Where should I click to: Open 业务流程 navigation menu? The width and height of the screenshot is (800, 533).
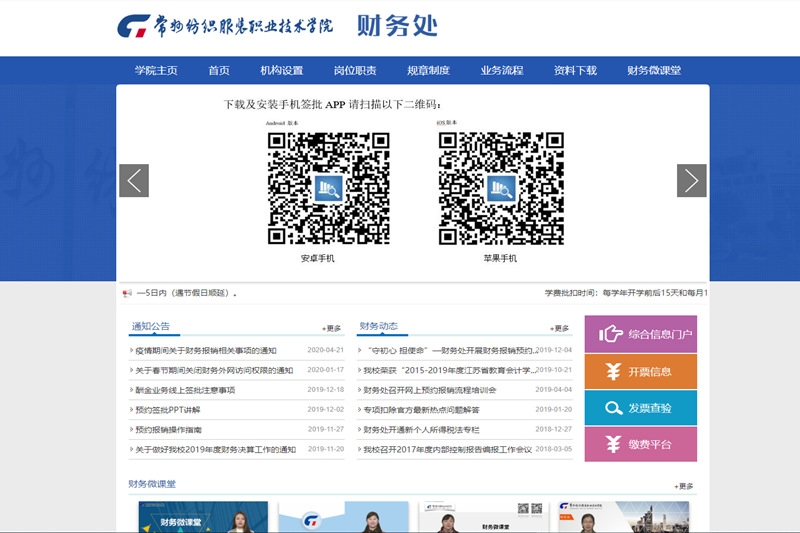coord(502,70)
